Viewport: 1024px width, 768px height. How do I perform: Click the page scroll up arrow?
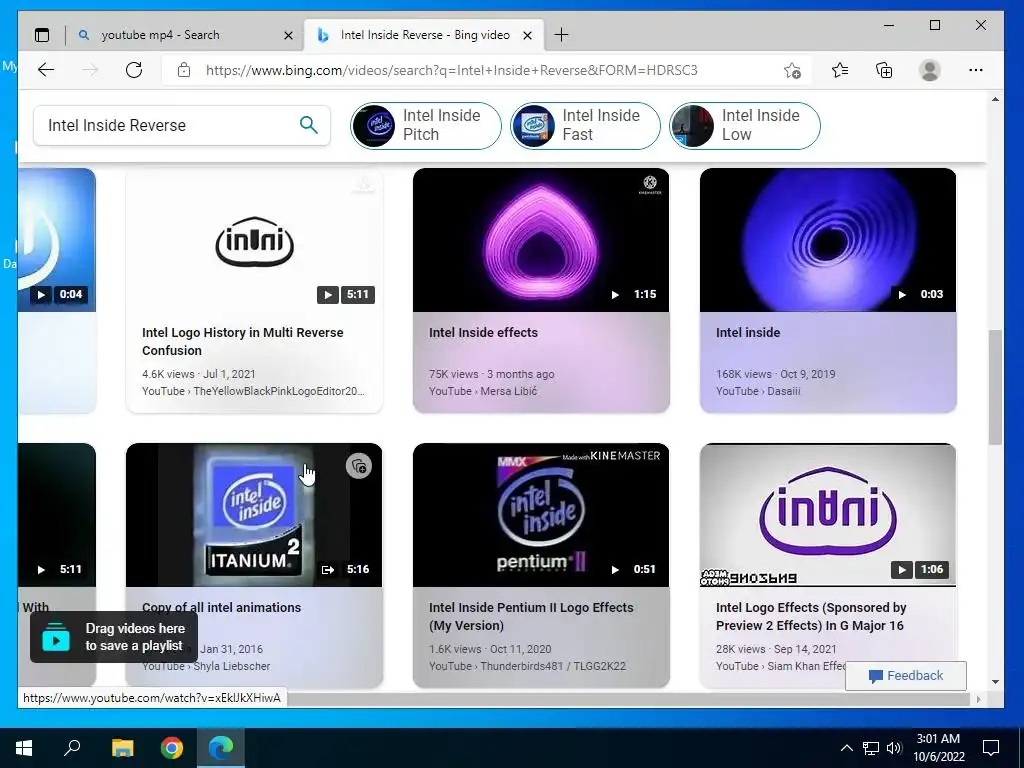995,100
